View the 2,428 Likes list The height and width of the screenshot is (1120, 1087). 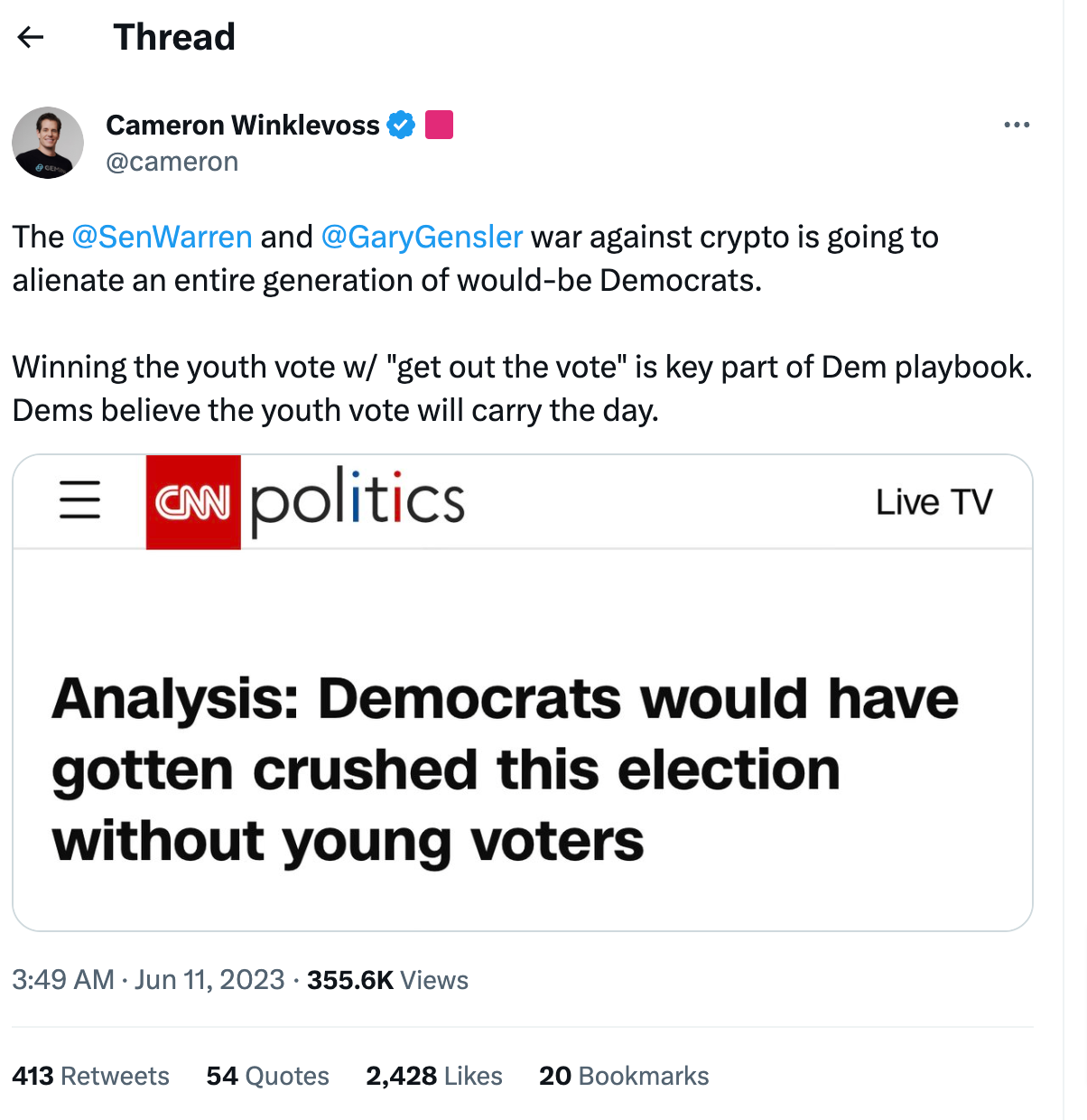pos(433,1076)
